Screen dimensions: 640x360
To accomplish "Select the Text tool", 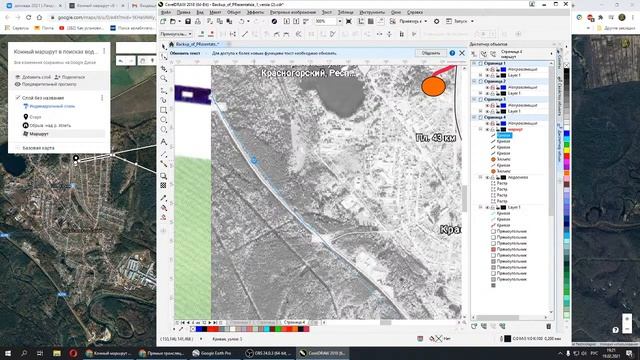I will [164, 142].
